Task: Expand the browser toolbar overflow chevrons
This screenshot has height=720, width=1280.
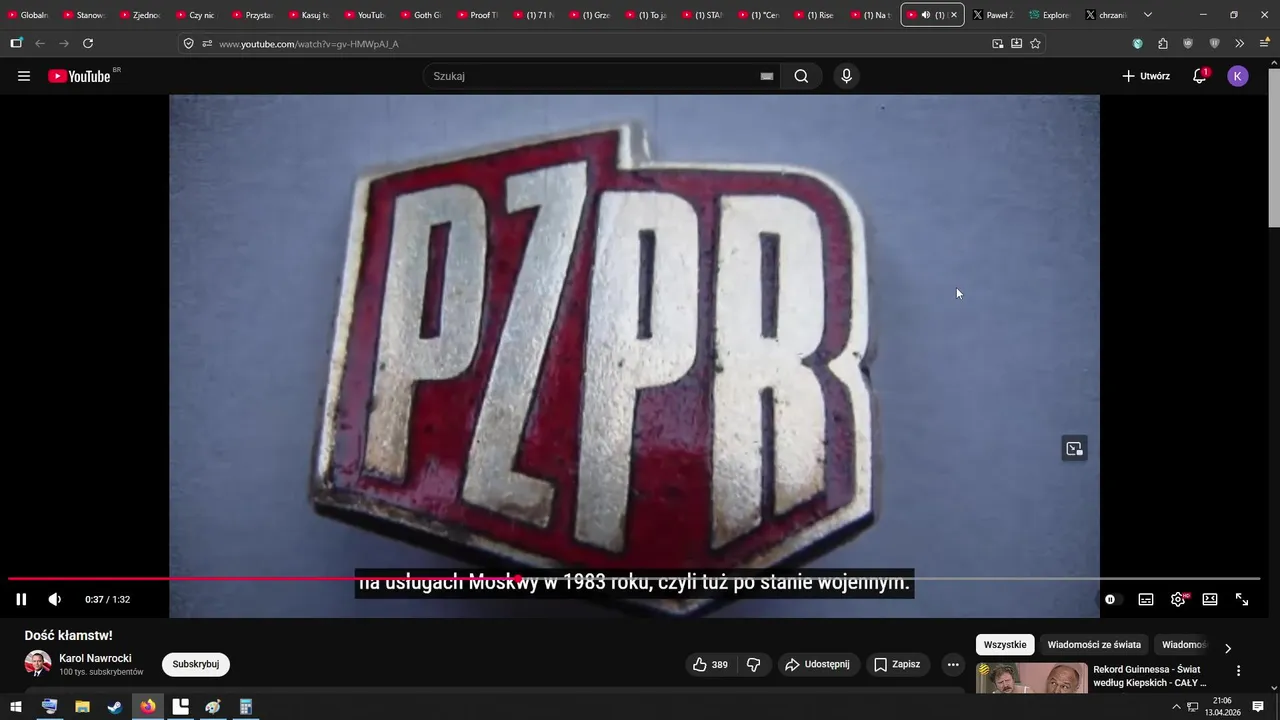Action: pyautogui.click(x=1239, y=44)
